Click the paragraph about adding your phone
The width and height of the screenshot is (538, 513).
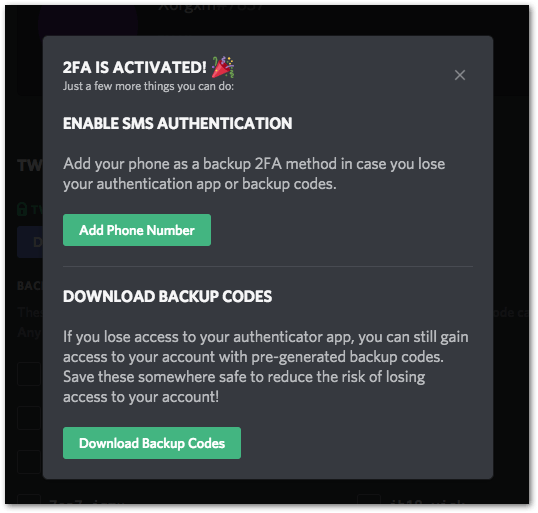coord(254,174)
